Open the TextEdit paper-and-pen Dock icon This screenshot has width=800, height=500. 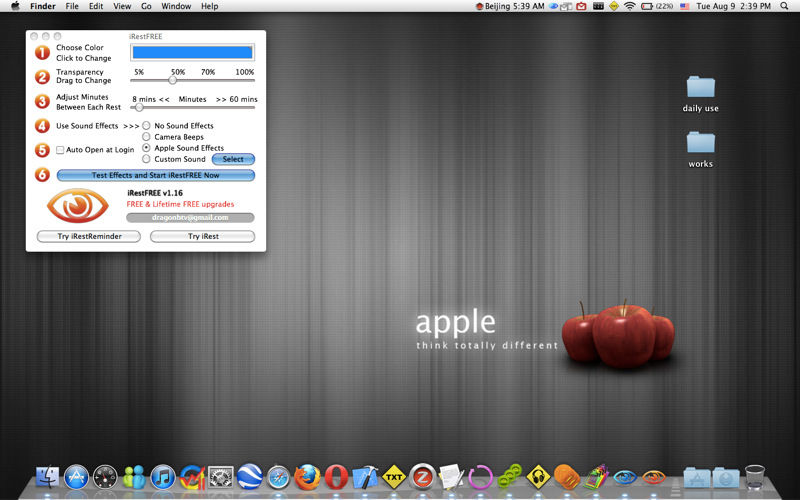[452, 478]
